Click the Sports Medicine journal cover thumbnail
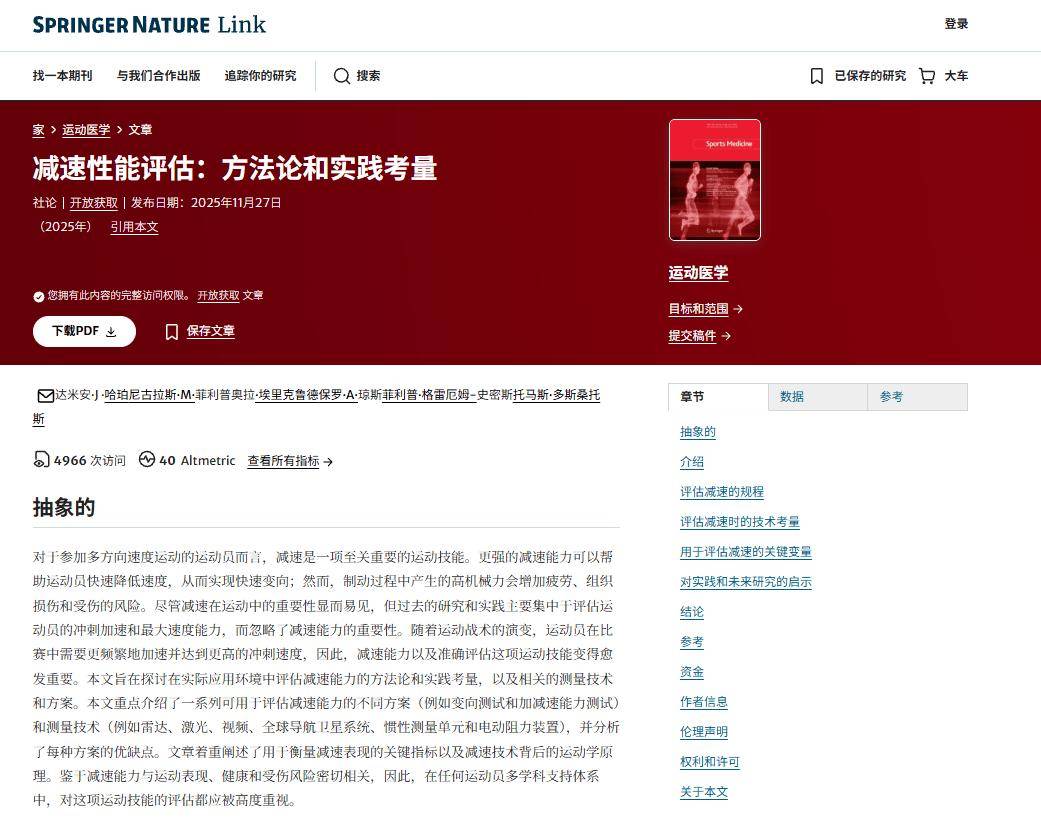This screenshot has height=831, width=1041. (x=714, y=180)
